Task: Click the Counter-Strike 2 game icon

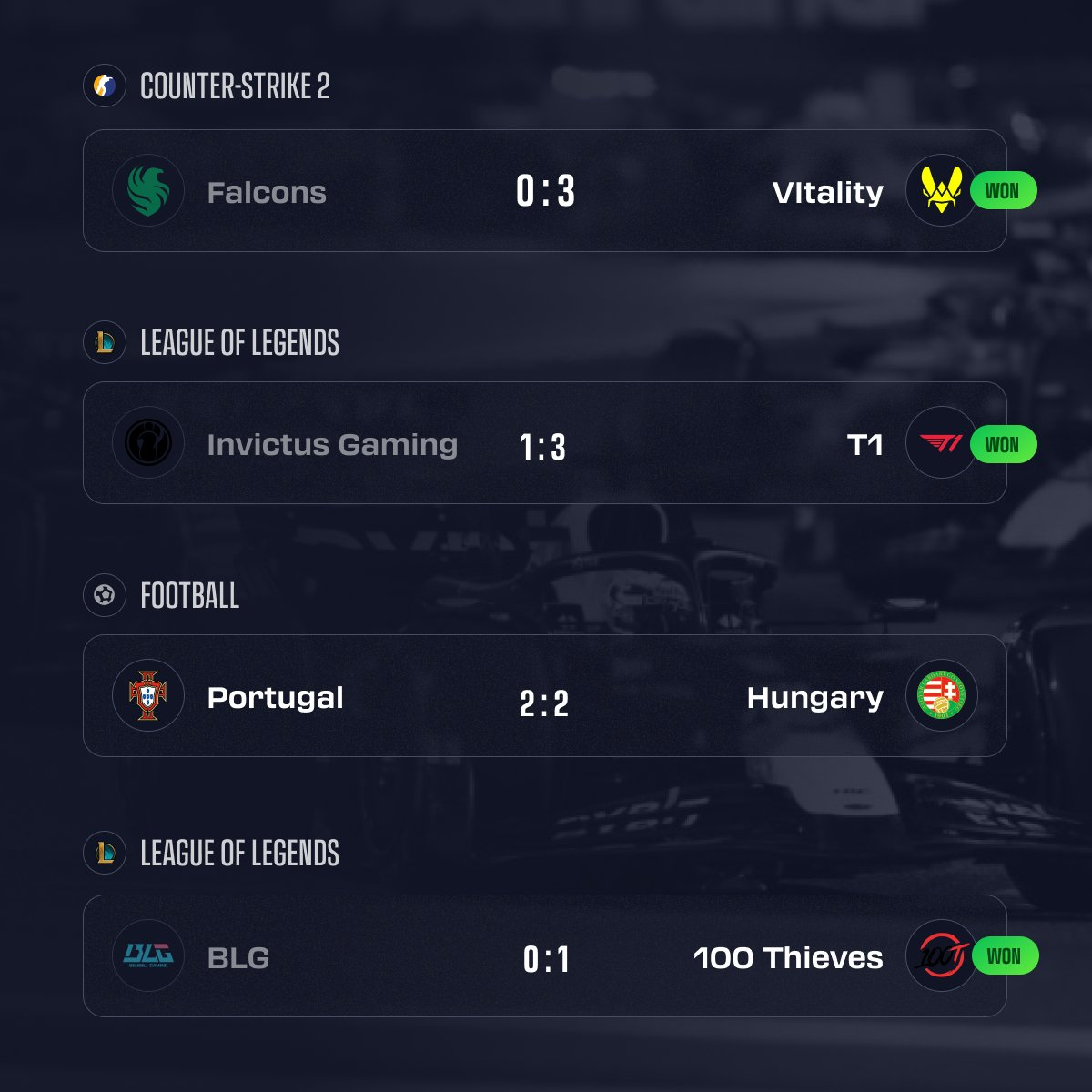Action: [x=104, y=86]
